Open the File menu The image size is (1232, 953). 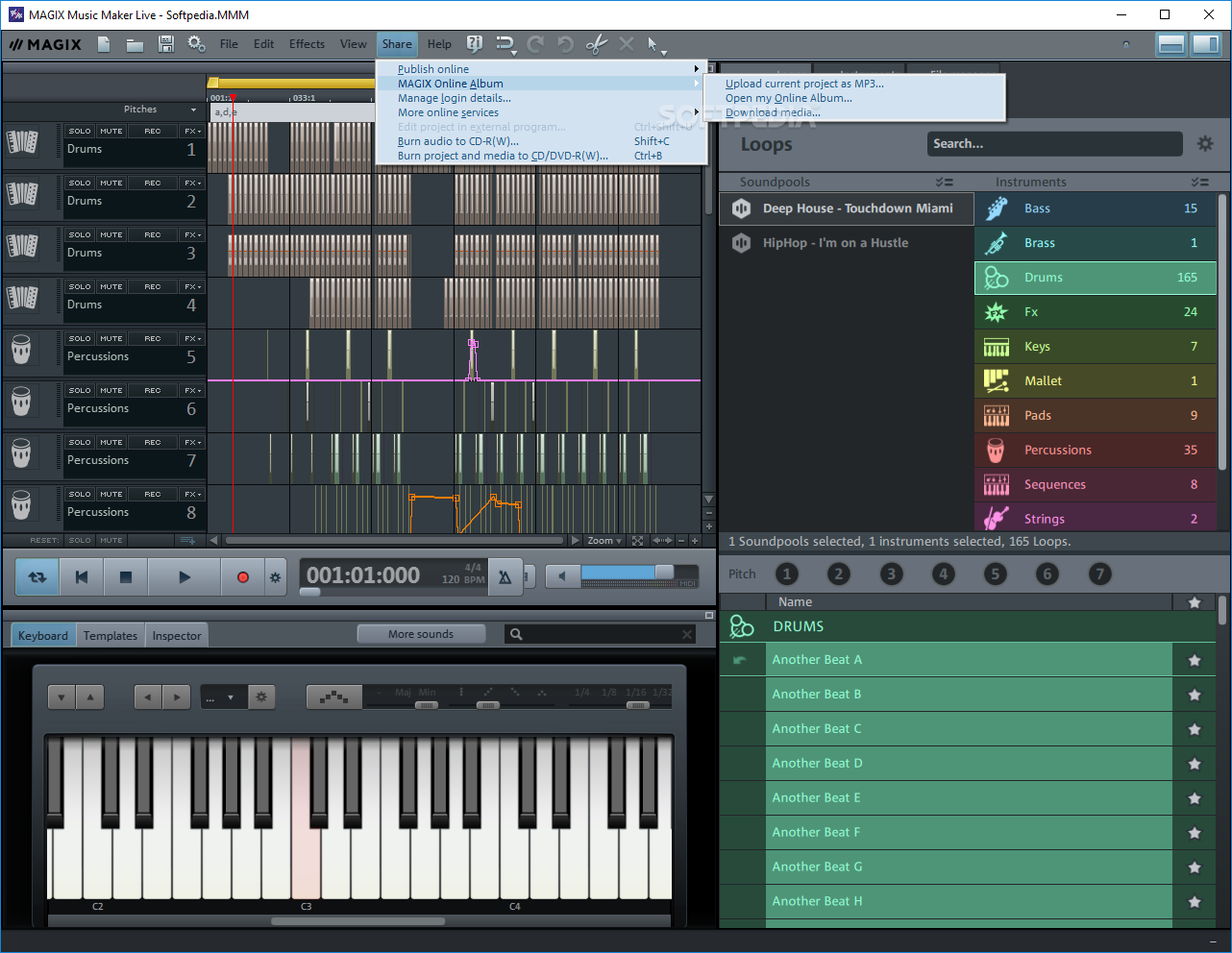click(x=229, y=44)
